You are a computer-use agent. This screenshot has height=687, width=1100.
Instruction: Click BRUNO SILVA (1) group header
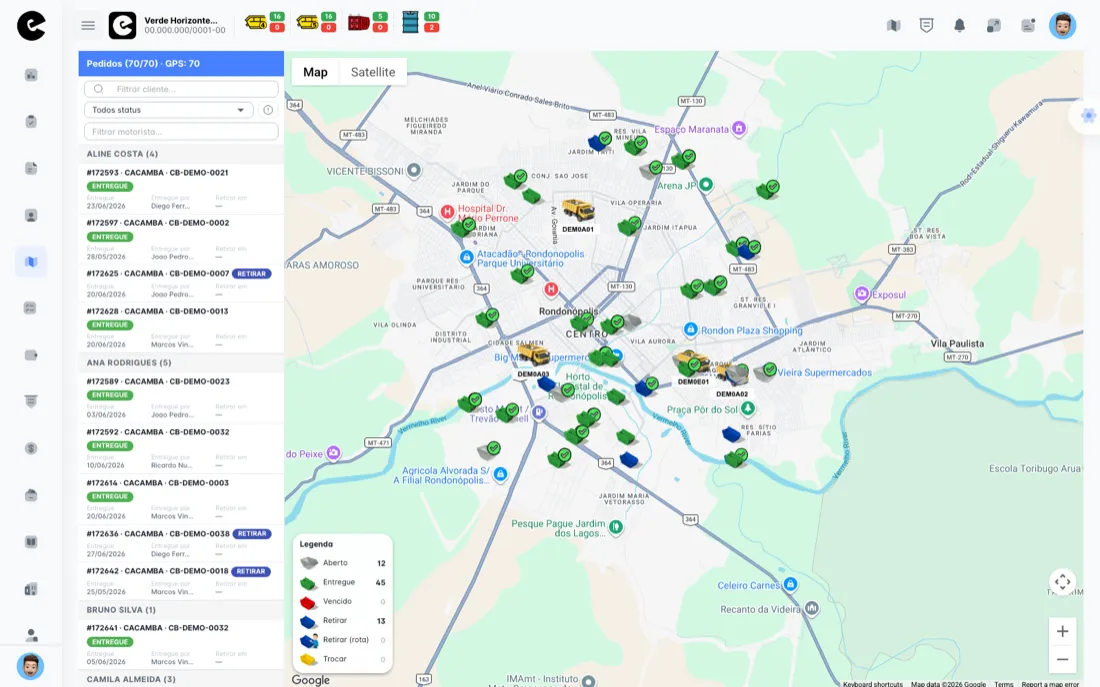coord(181,610)
